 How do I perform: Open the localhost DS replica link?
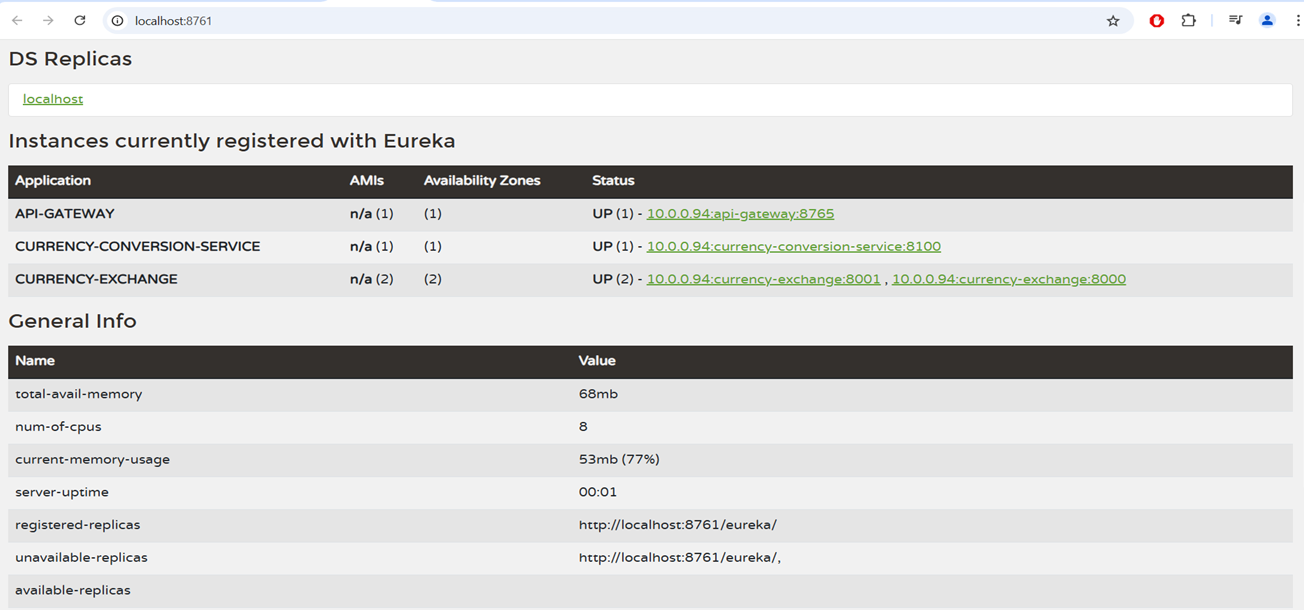pyautogui.click(x=53, y=99)
